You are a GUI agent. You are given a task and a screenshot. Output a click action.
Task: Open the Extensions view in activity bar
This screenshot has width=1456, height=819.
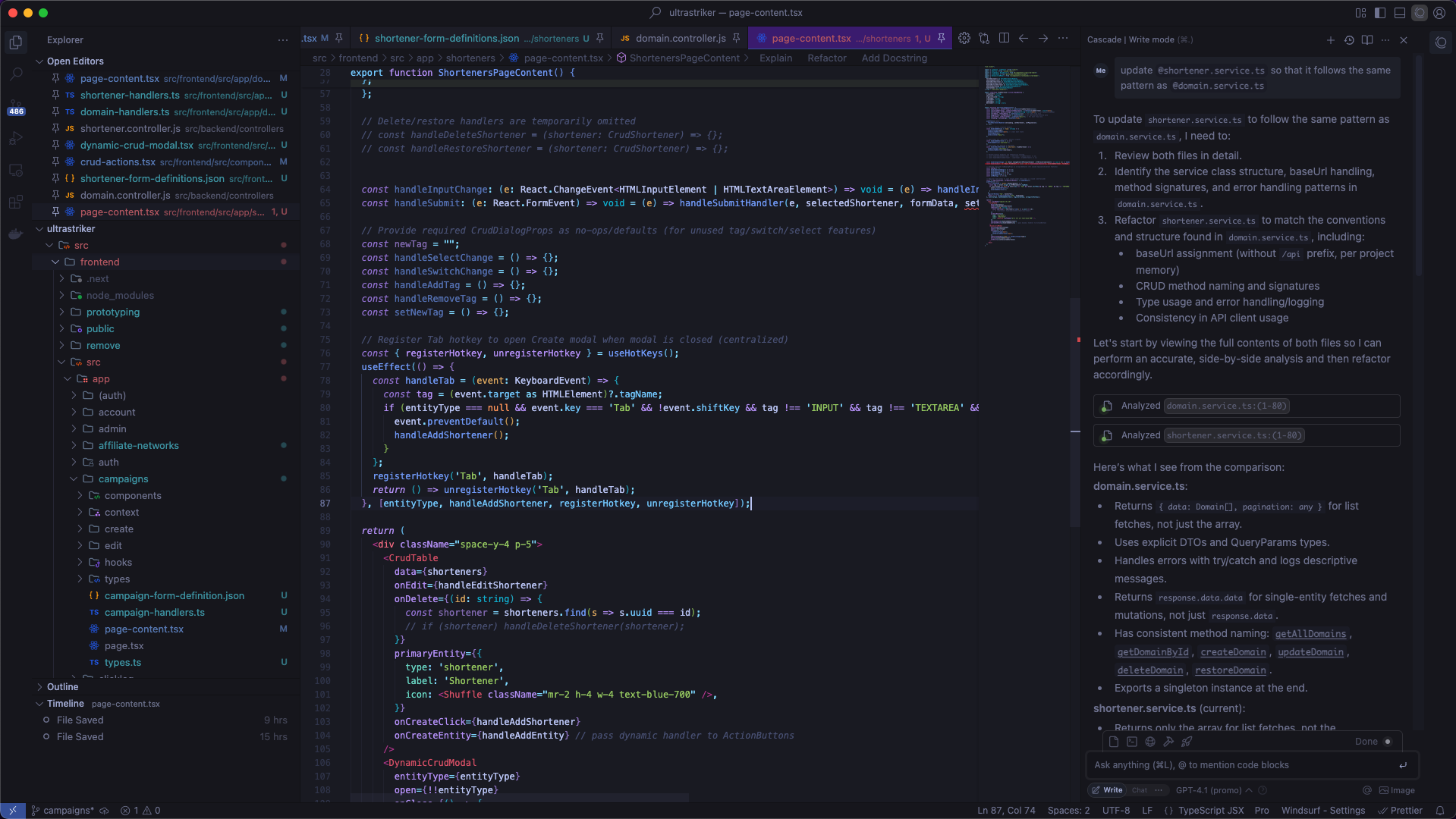point(16,202)
